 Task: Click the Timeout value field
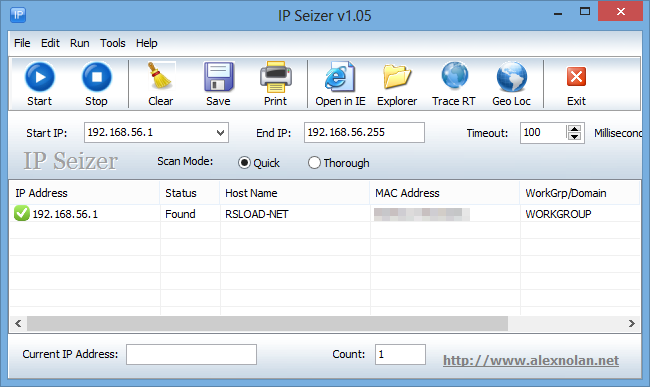click(x=543, y=133)
